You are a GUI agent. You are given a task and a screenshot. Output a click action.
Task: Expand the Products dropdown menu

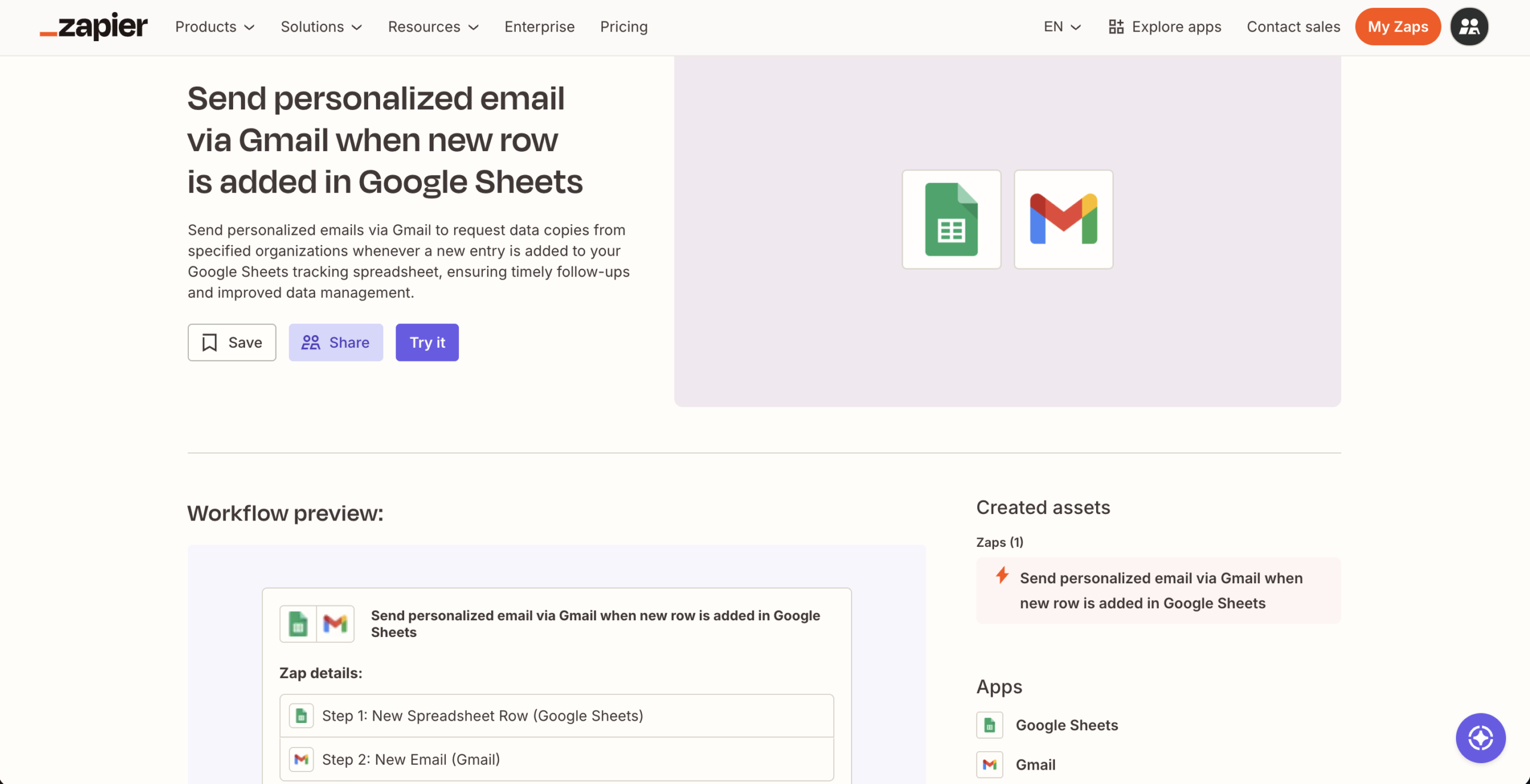click(x=215, y=27)
